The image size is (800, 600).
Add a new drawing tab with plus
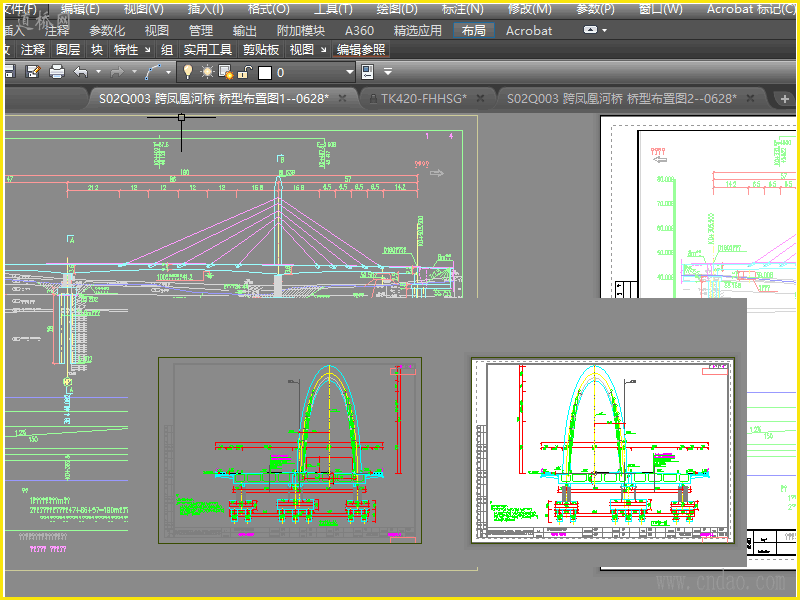click(x=783, y=98)
